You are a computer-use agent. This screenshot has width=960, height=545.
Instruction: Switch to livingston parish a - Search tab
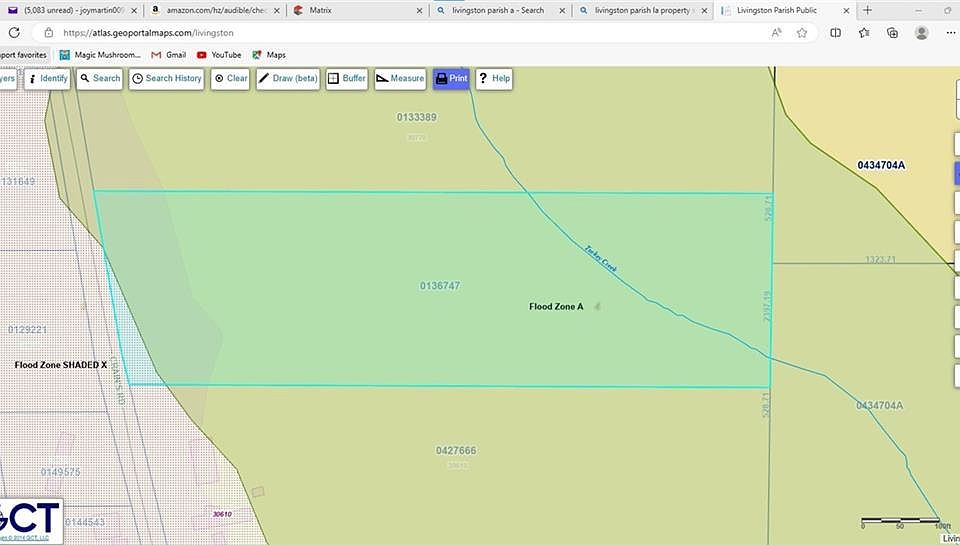point(495,10)
